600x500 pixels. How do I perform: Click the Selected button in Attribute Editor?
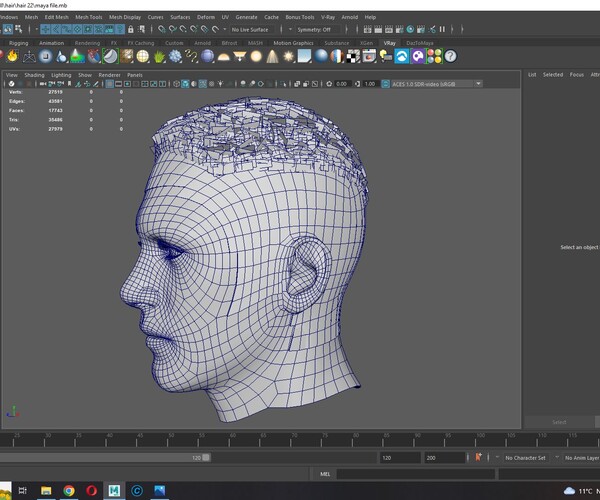pyautogui.click(x=553, y=75)
